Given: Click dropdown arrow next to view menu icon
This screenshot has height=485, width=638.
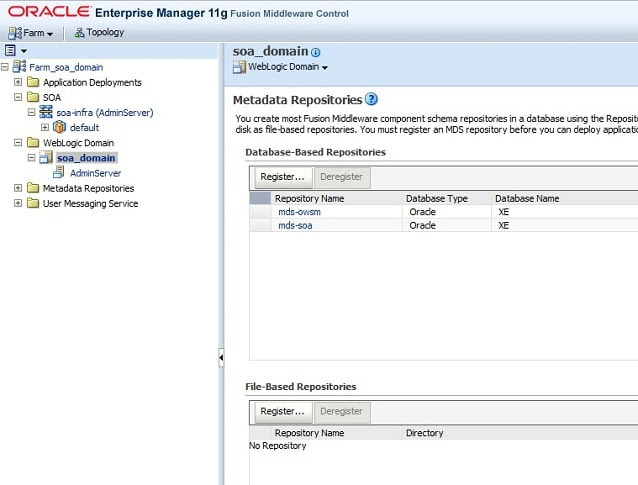Looking at the screenshot, I should pyautogui.click(x=24, y=51).
